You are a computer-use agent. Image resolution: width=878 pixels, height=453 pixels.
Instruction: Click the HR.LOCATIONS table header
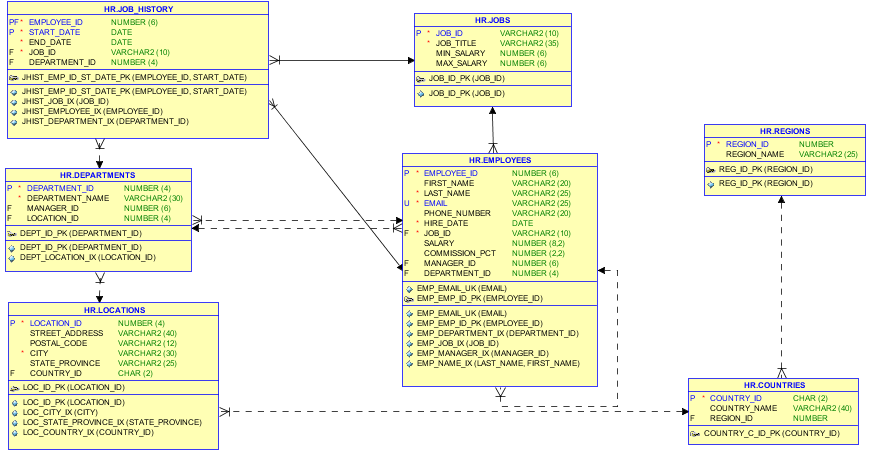[114, 310]
